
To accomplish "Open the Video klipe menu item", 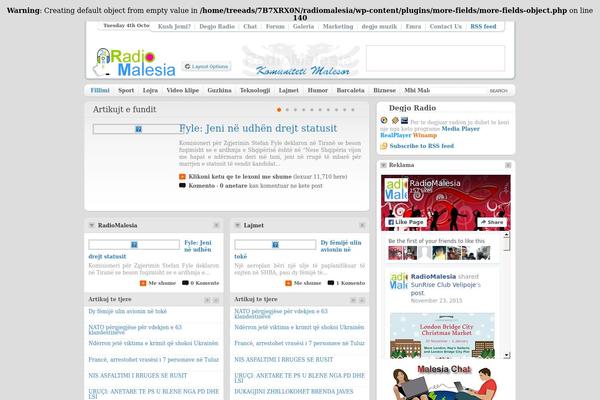I will click(183, 90).
